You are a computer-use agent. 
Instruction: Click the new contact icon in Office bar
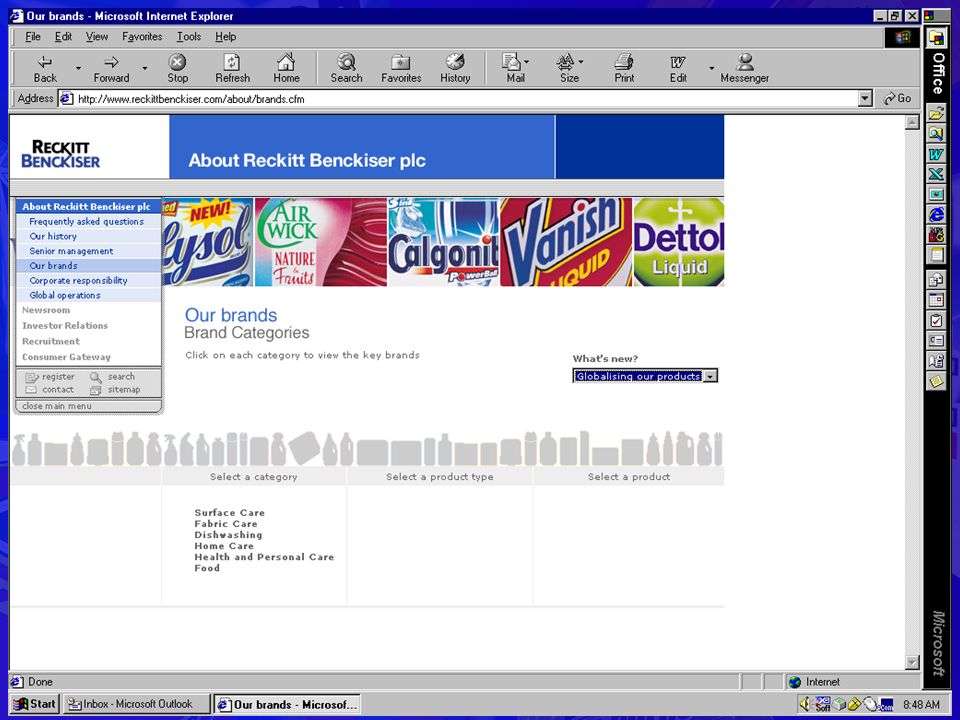(936, 340)
